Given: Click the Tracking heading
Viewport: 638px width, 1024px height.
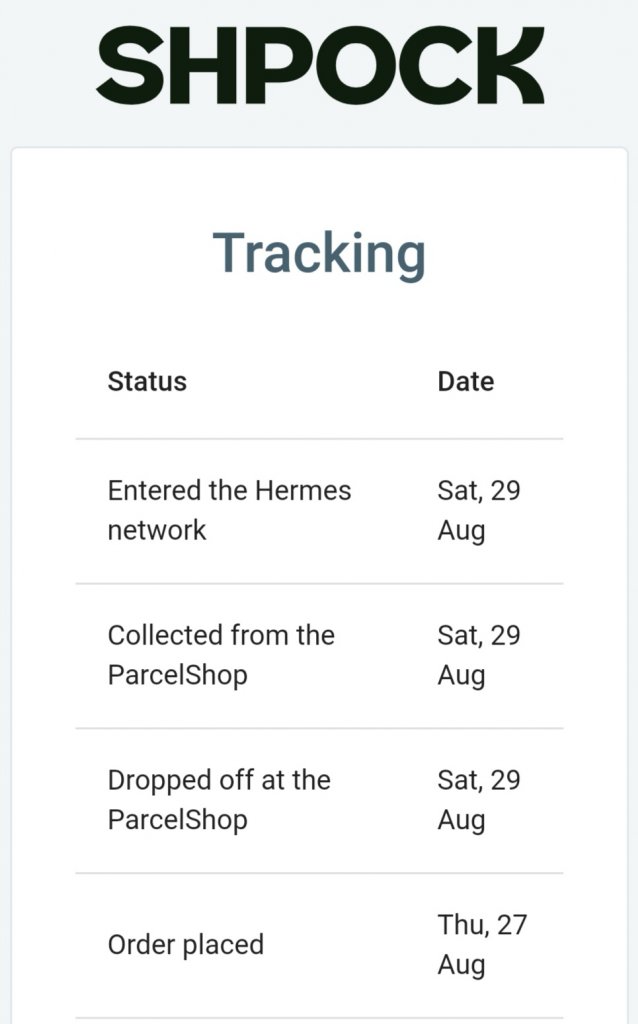Looking at the screenshot, I should (x=319, y=253).
